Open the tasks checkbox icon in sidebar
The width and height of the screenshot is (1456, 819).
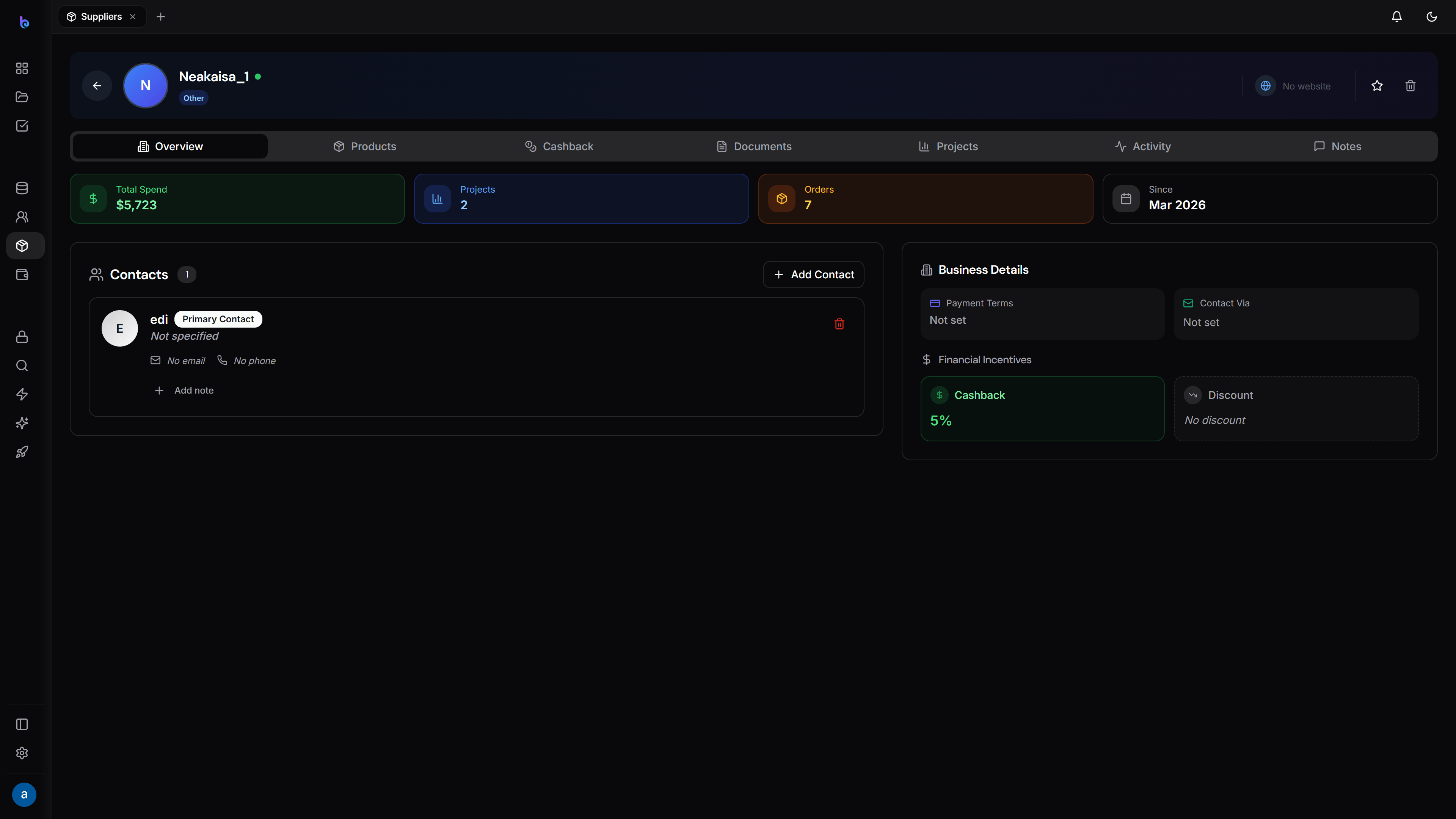[22, 126]
